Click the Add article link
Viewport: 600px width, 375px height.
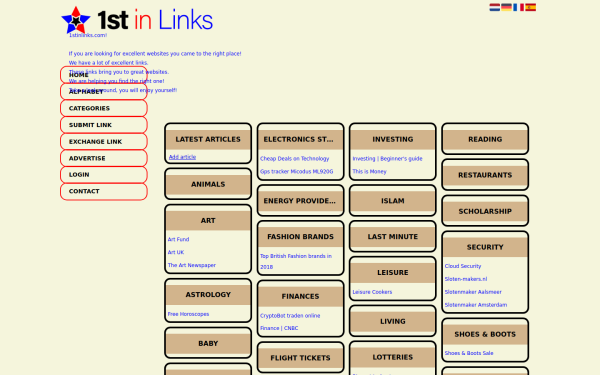(x=183, y=157)
